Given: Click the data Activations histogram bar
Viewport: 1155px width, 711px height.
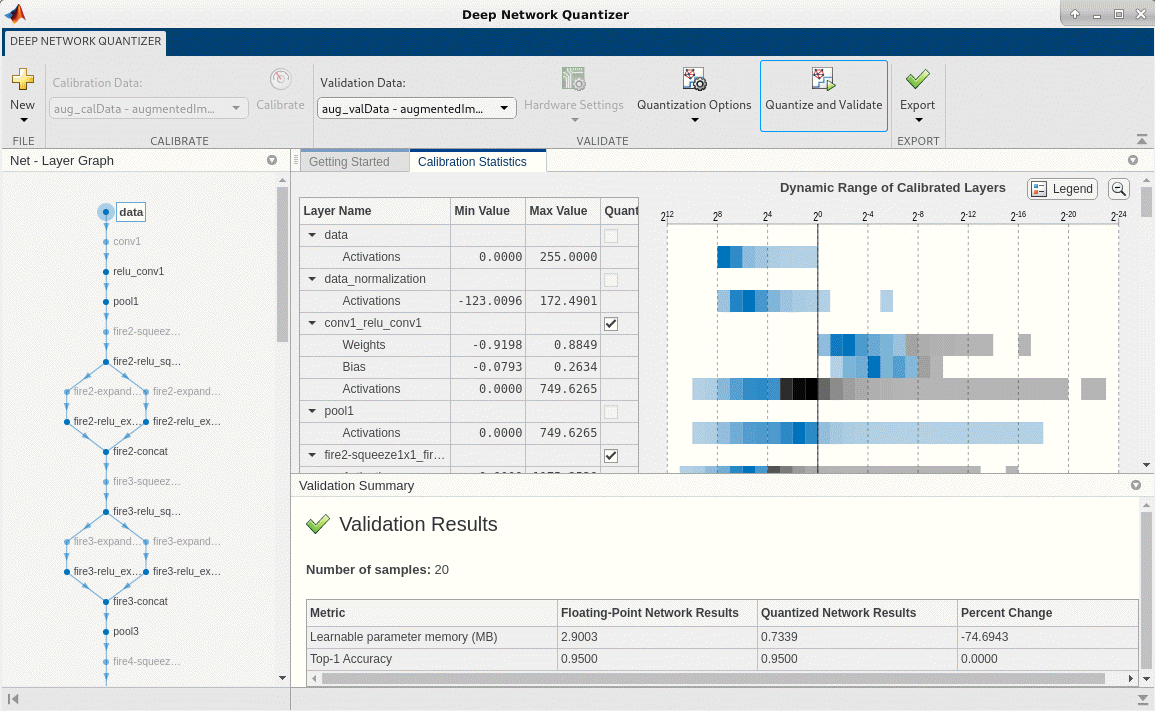Looking at the screenshot, I should click(767, 256).
